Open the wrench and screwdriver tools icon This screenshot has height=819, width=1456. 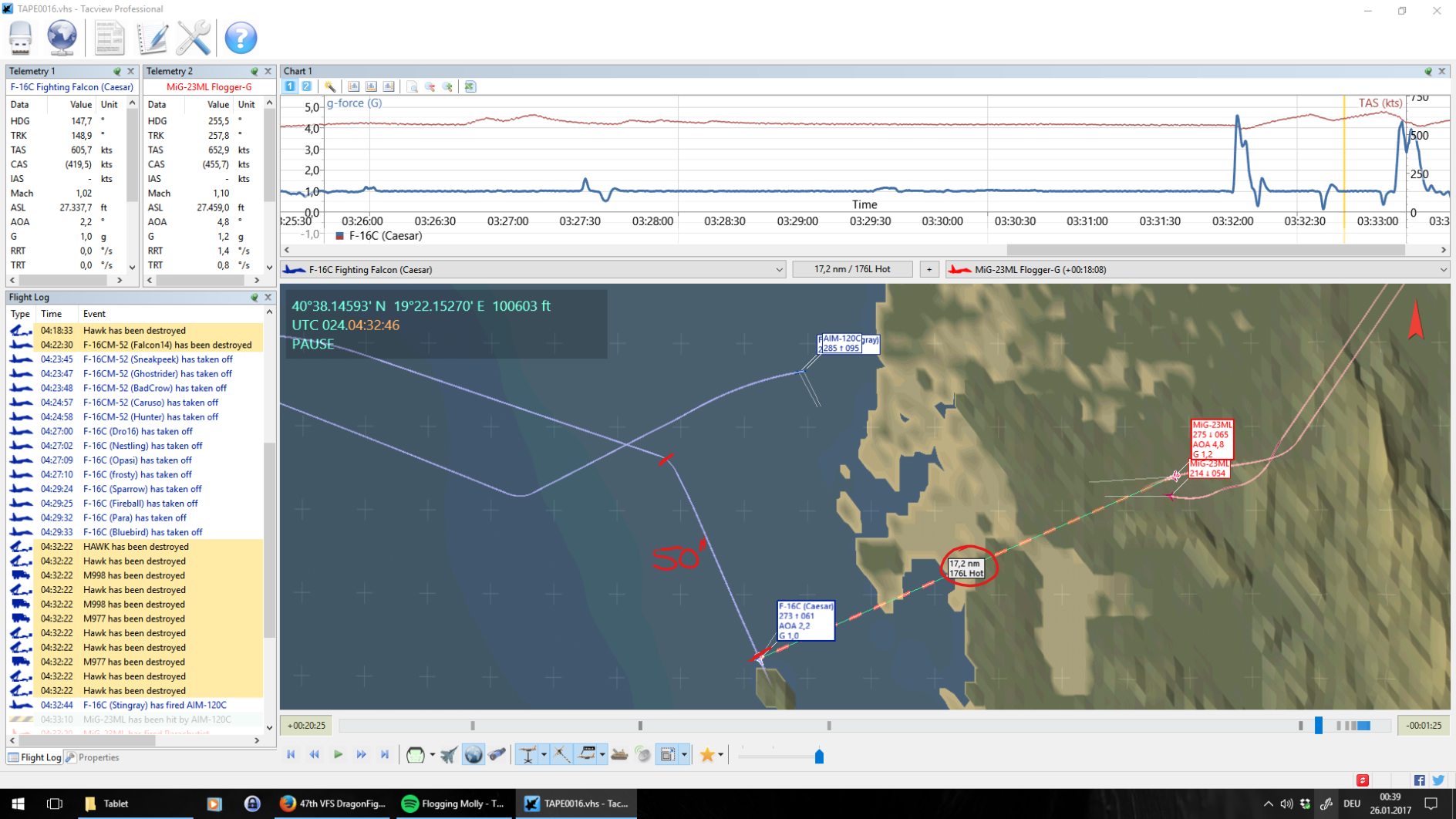pyautogui.click(x=194, y=37)
